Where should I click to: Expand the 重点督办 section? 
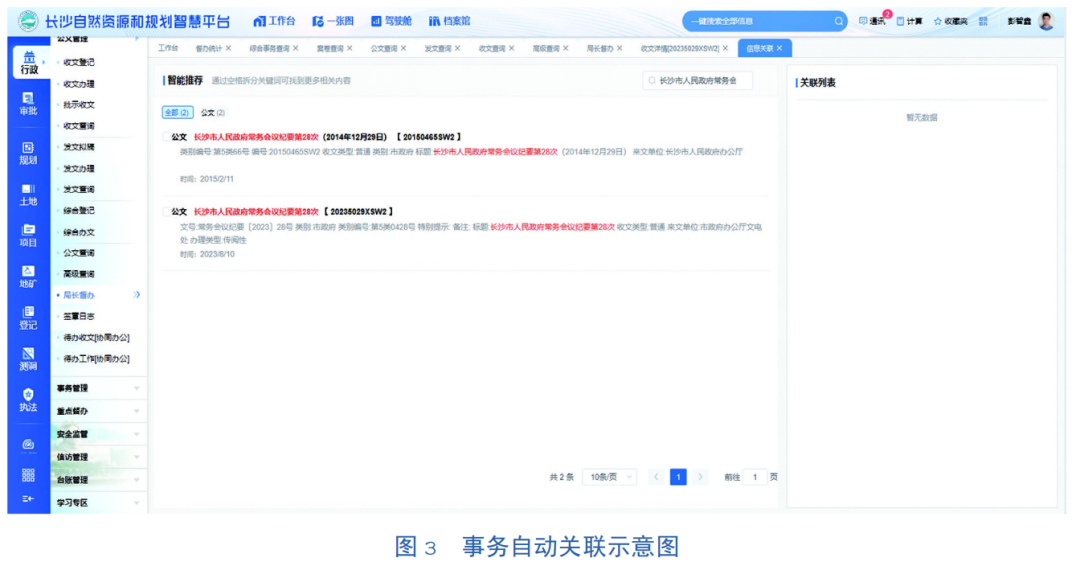tap(98, 411)
